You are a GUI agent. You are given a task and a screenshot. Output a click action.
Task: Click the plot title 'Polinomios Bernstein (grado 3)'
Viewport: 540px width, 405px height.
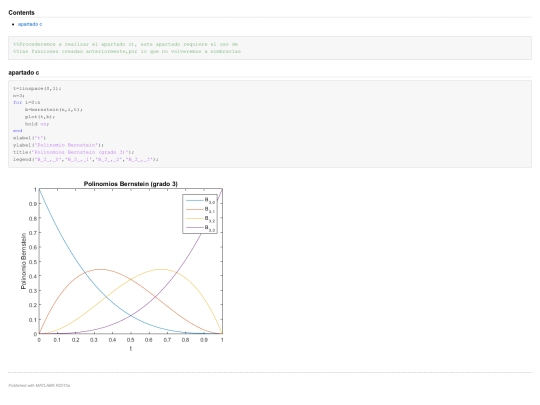[131, 184]
